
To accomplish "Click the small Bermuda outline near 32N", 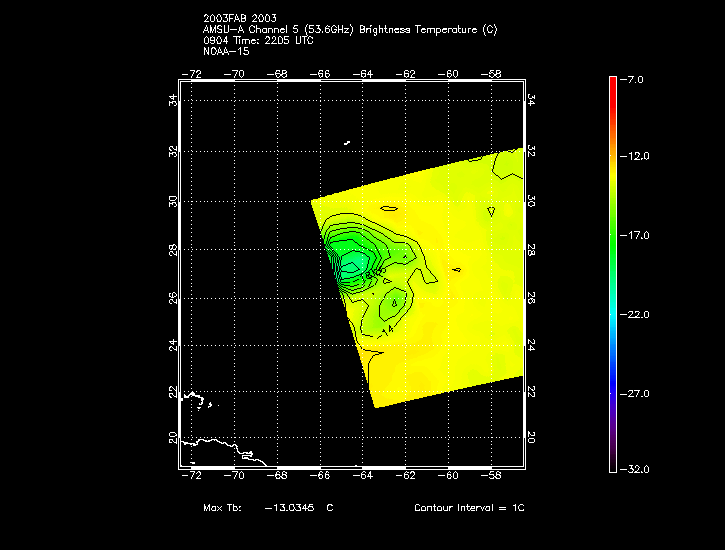I will 346,143.
